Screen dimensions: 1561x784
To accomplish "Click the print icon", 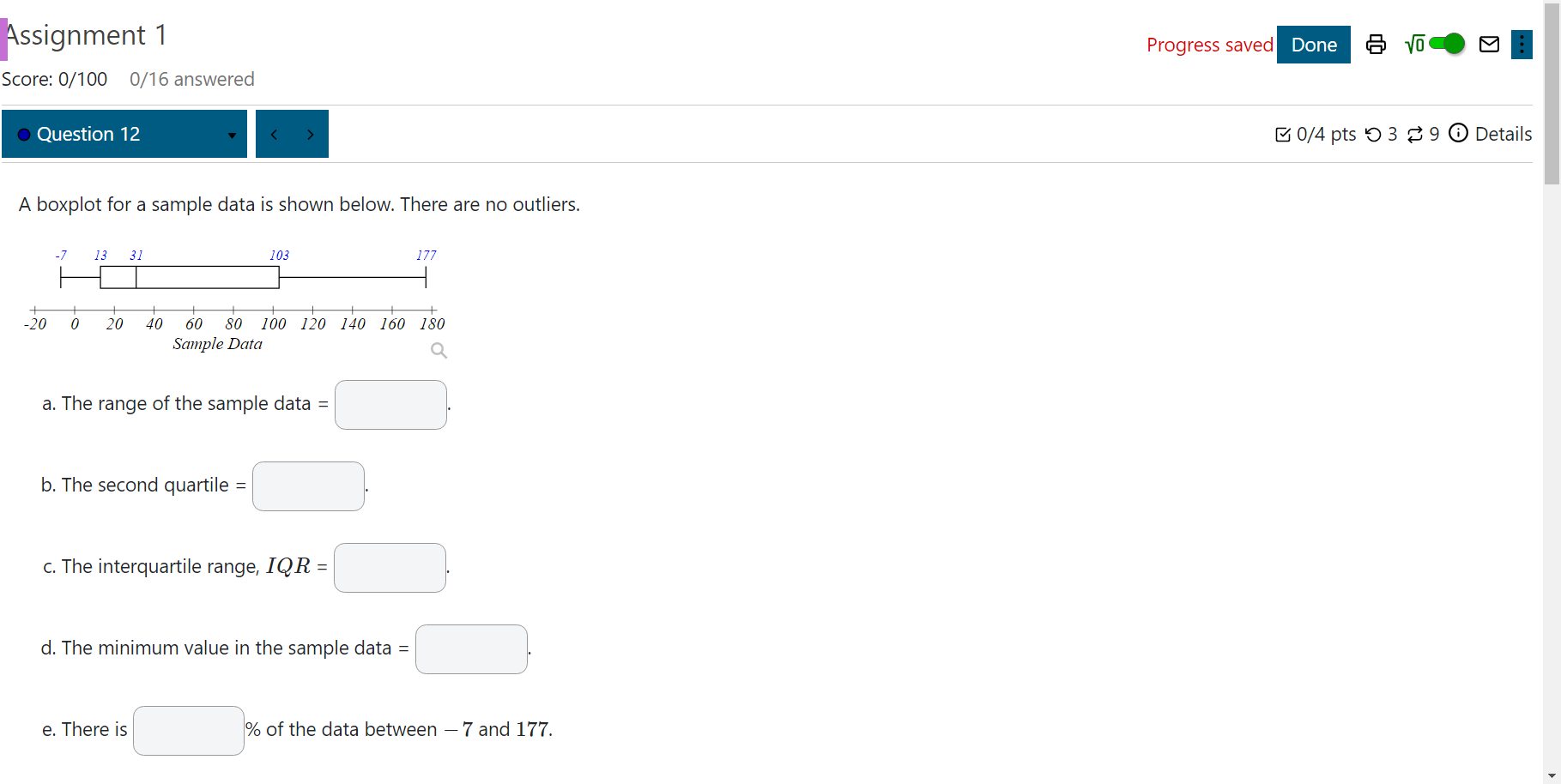I will [x=1376, y=44].
